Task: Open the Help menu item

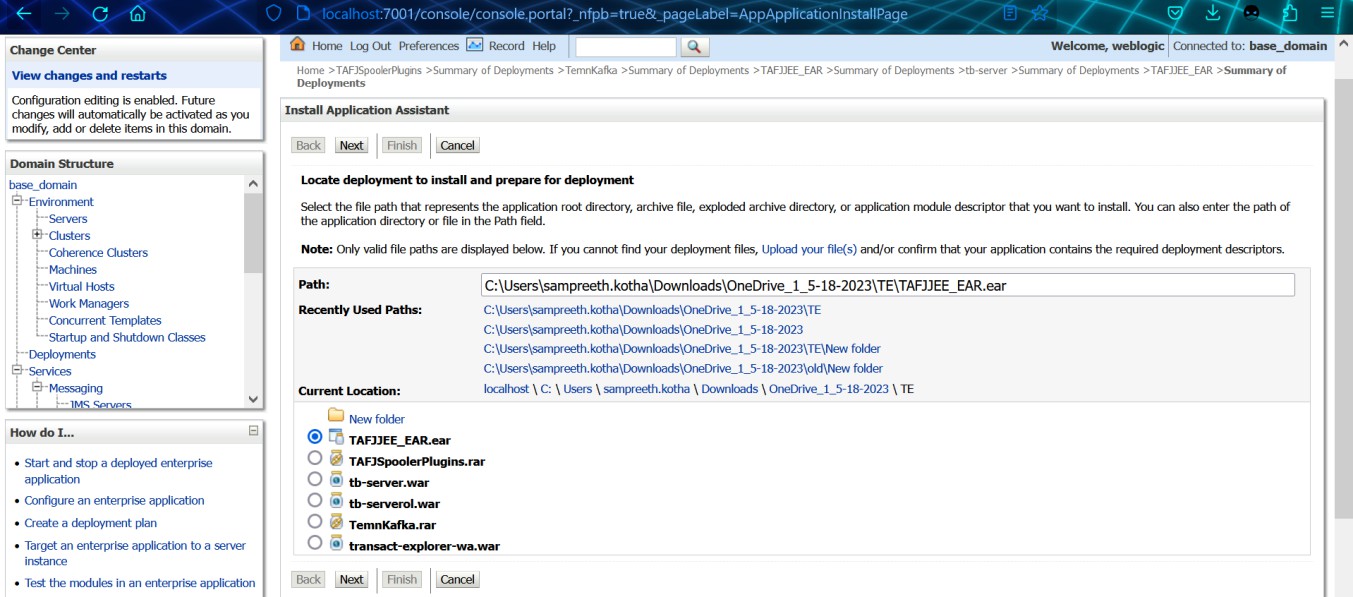Action: [544, 46]
